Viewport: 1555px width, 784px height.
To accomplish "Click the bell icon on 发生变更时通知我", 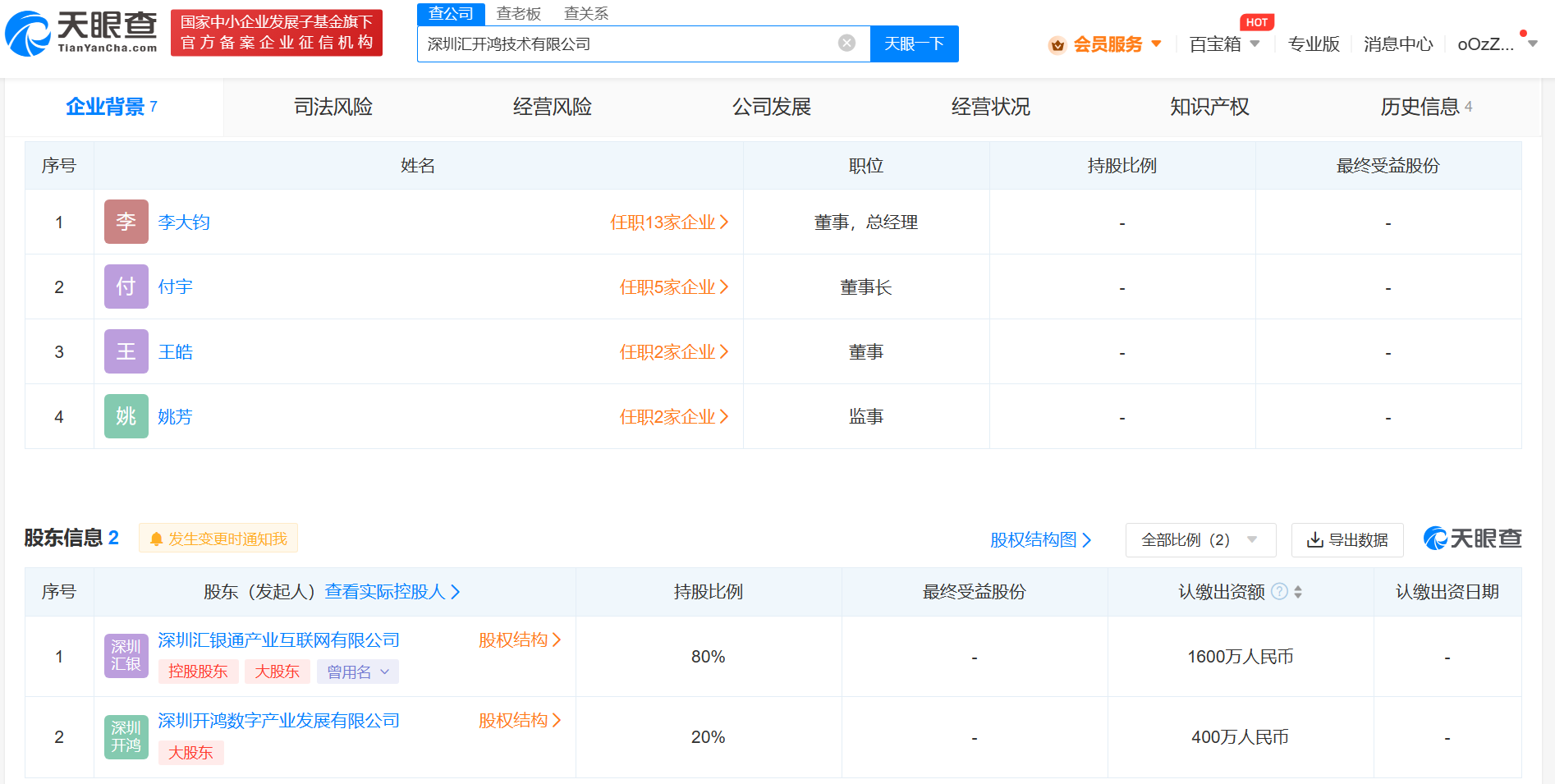I will tap(157, 539).
